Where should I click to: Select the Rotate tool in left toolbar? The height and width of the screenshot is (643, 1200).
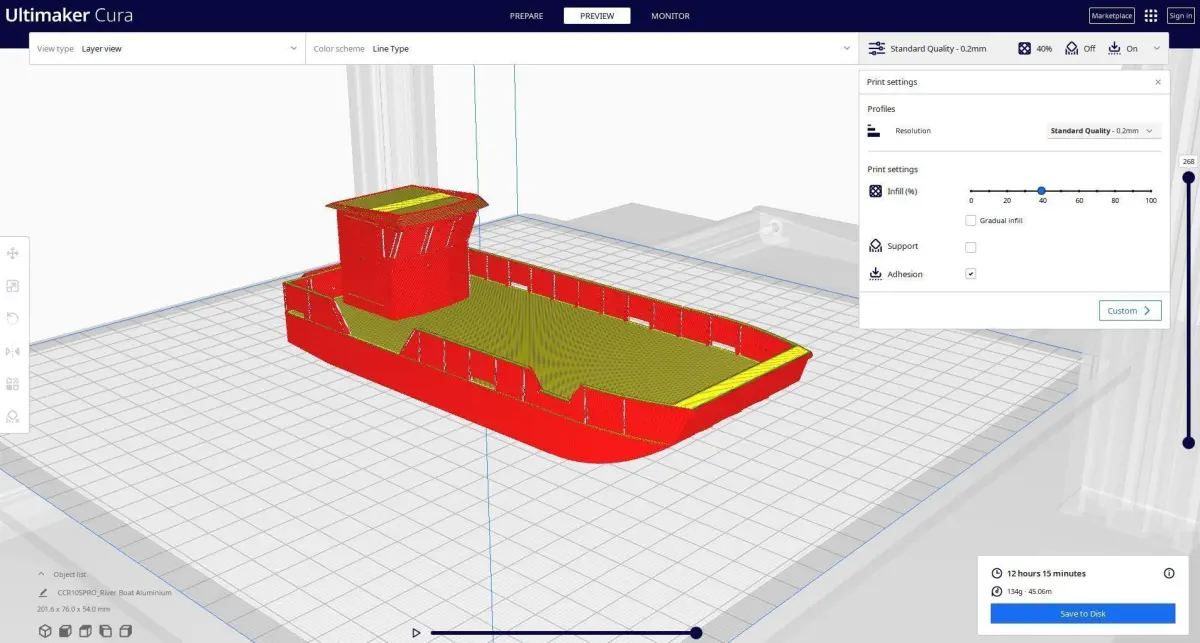pos(13,318)
